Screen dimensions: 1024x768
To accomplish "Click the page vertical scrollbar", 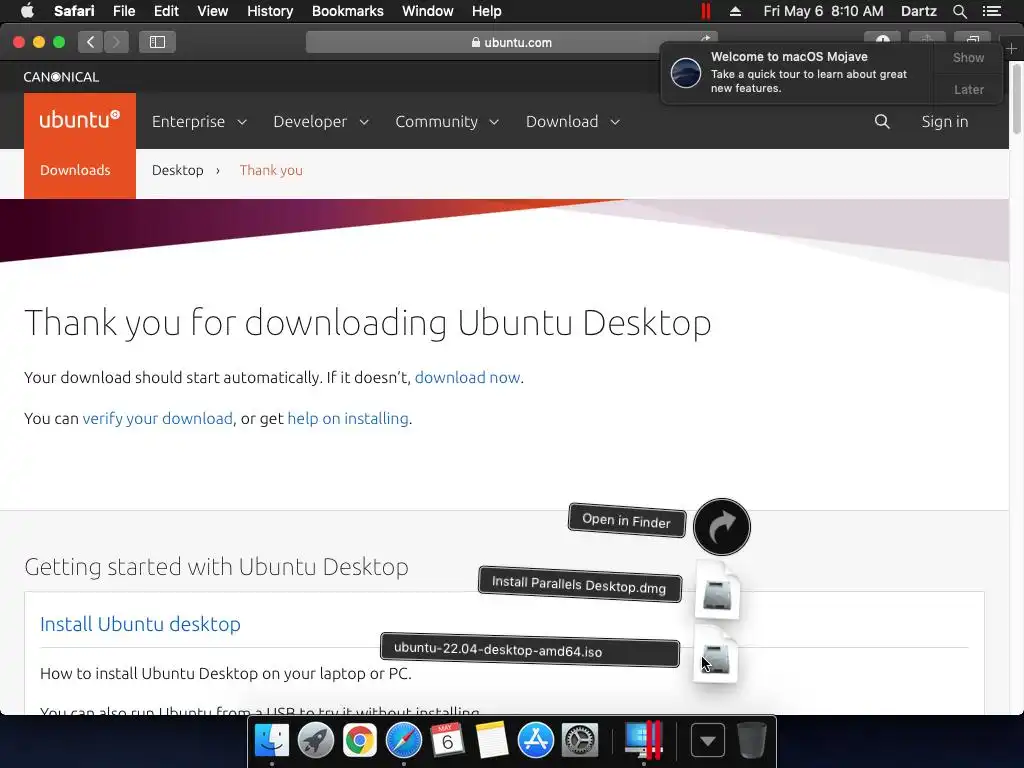I will point(1016,98).
